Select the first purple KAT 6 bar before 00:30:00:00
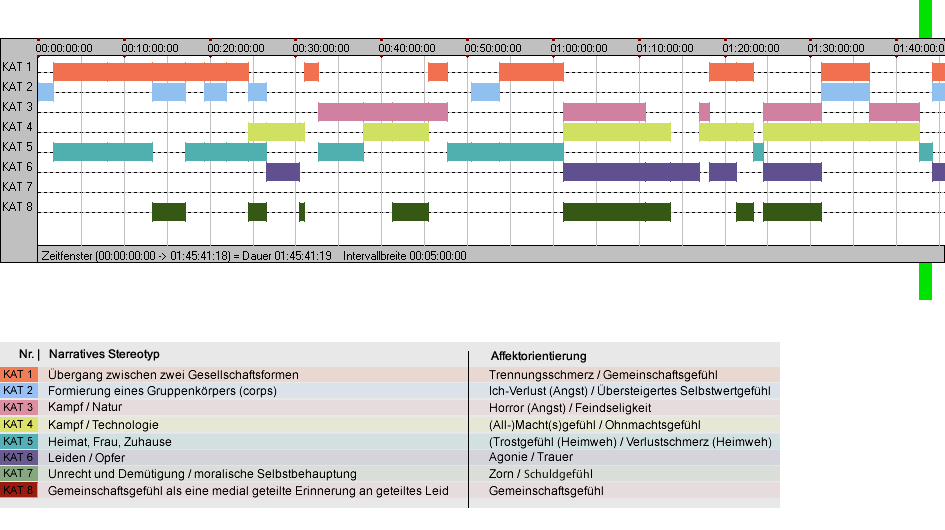Screen dimensions: 945x530 [283, 172]
